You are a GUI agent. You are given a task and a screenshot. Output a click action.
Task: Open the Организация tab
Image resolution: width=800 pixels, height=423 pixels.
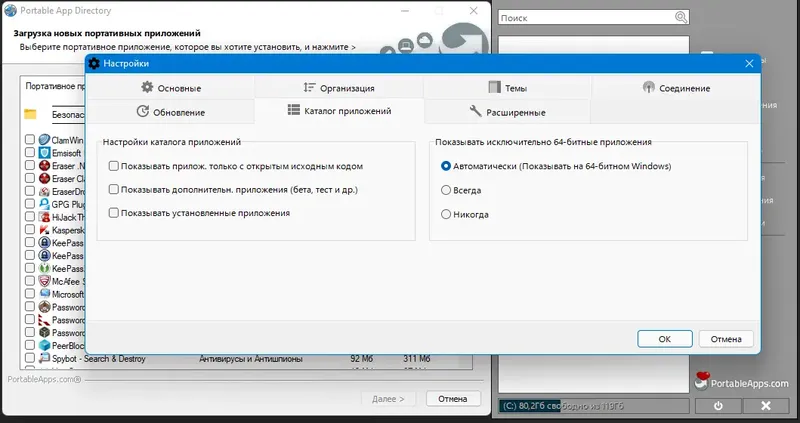pos(339,88)
